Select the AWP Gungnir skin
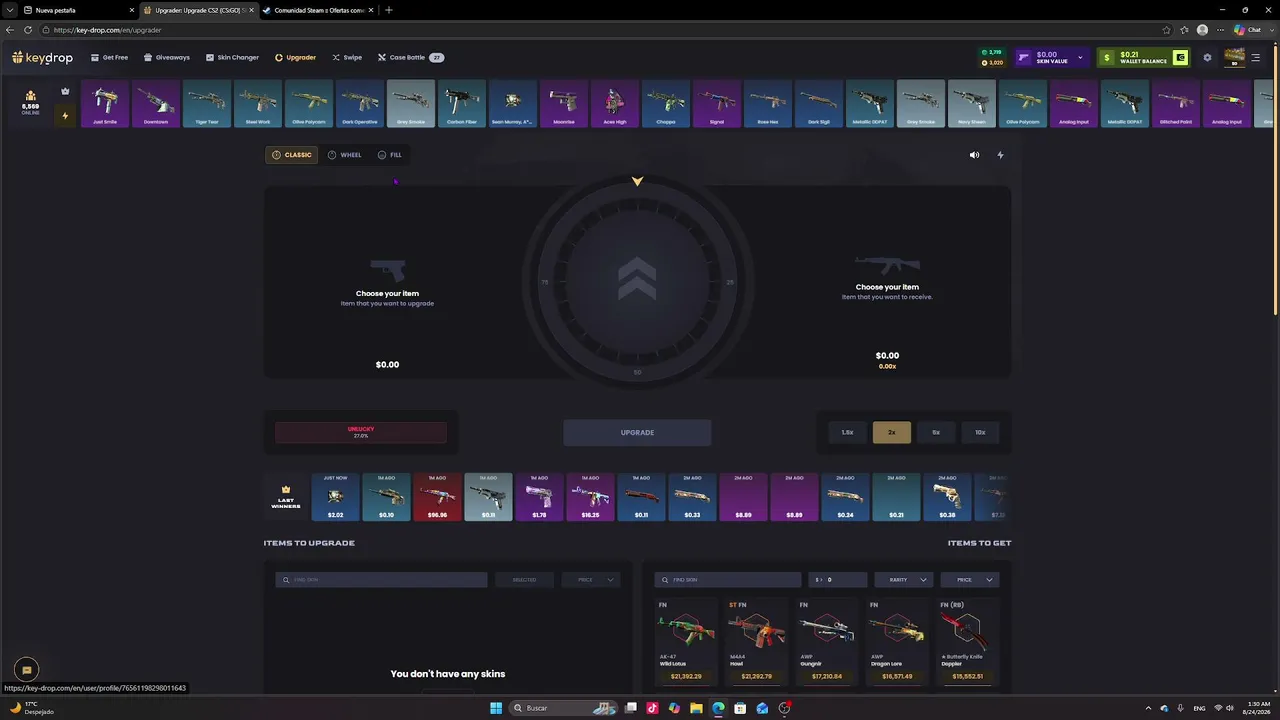Image resolution: width=1280 pixels, height=720 pixels. (826, 641)
